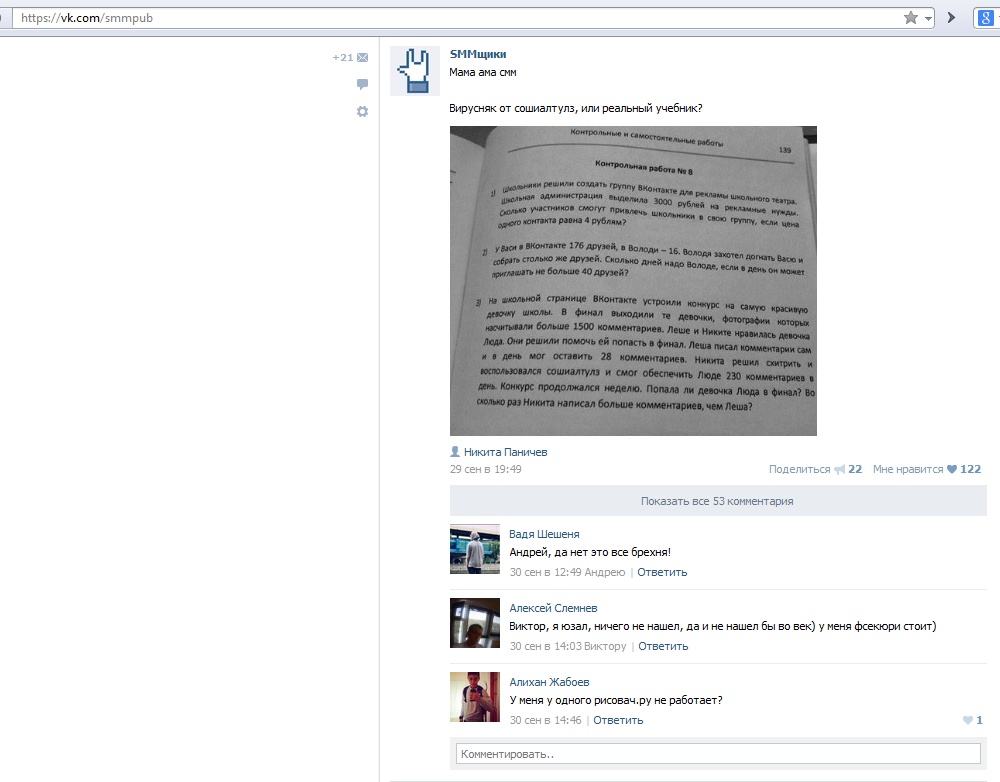Image resolution: width=1000 pixels, height=782 pixels.
Task: Open Алихан Жабоев avatar photo
Action: click(x=474, y=697)
